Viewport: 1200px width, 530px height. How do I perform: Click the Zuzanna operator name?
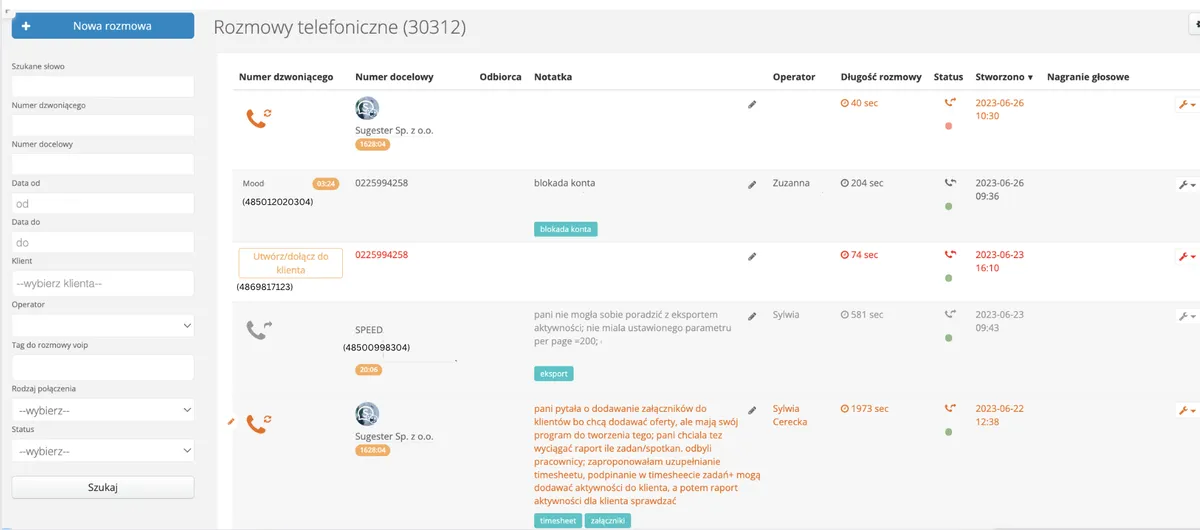(x=791, y=184)
